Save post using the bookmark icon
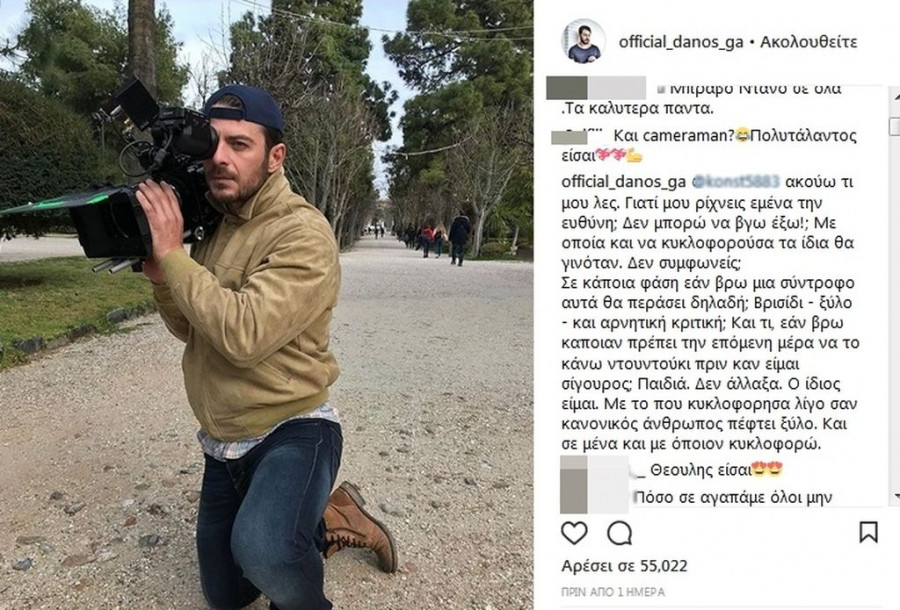Screen dimensions: 900x610 pyautogui.click(x=868, y=532)
